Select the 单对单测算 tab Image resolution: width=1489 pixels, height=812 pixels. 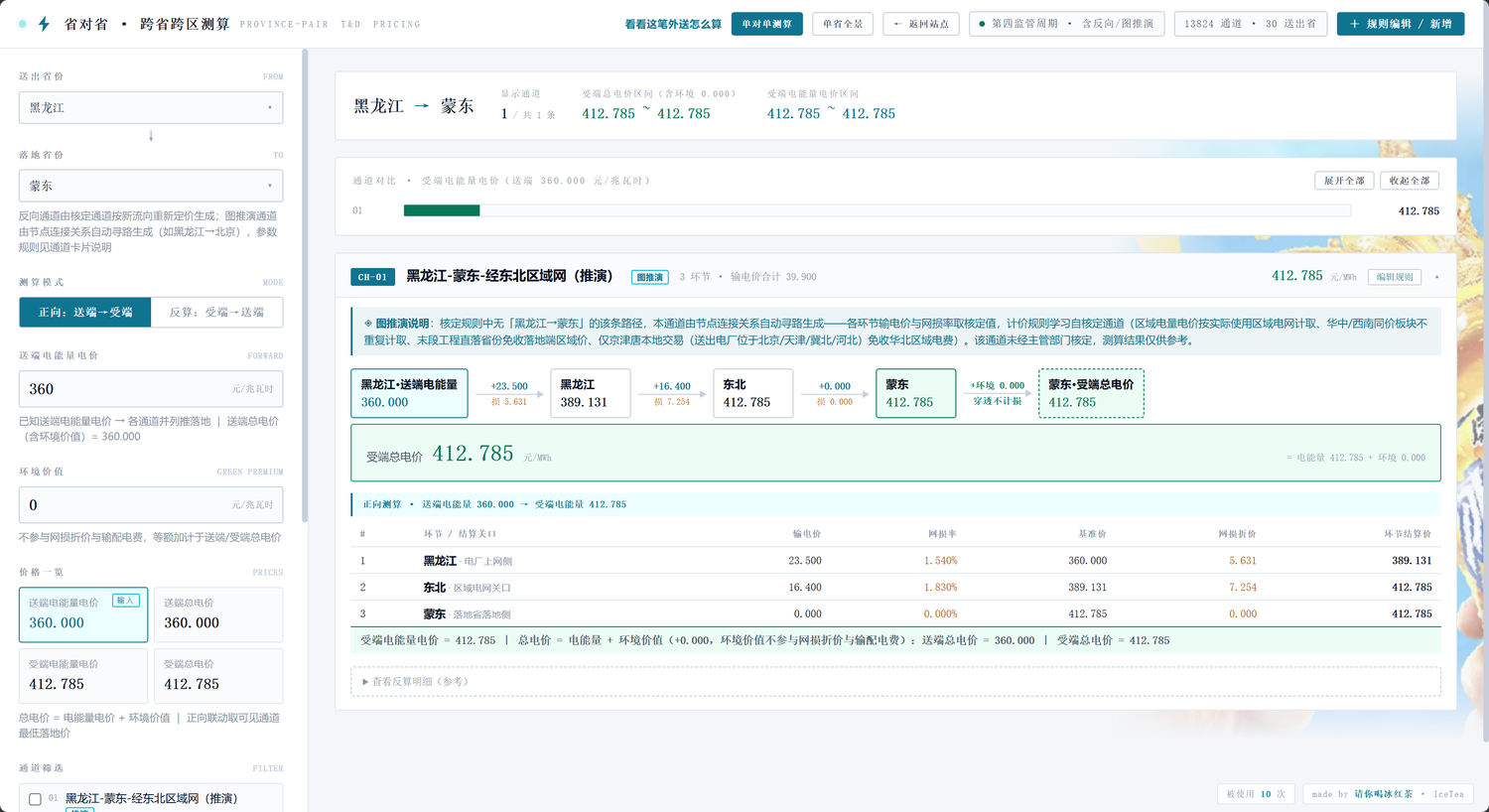point(767,24)
